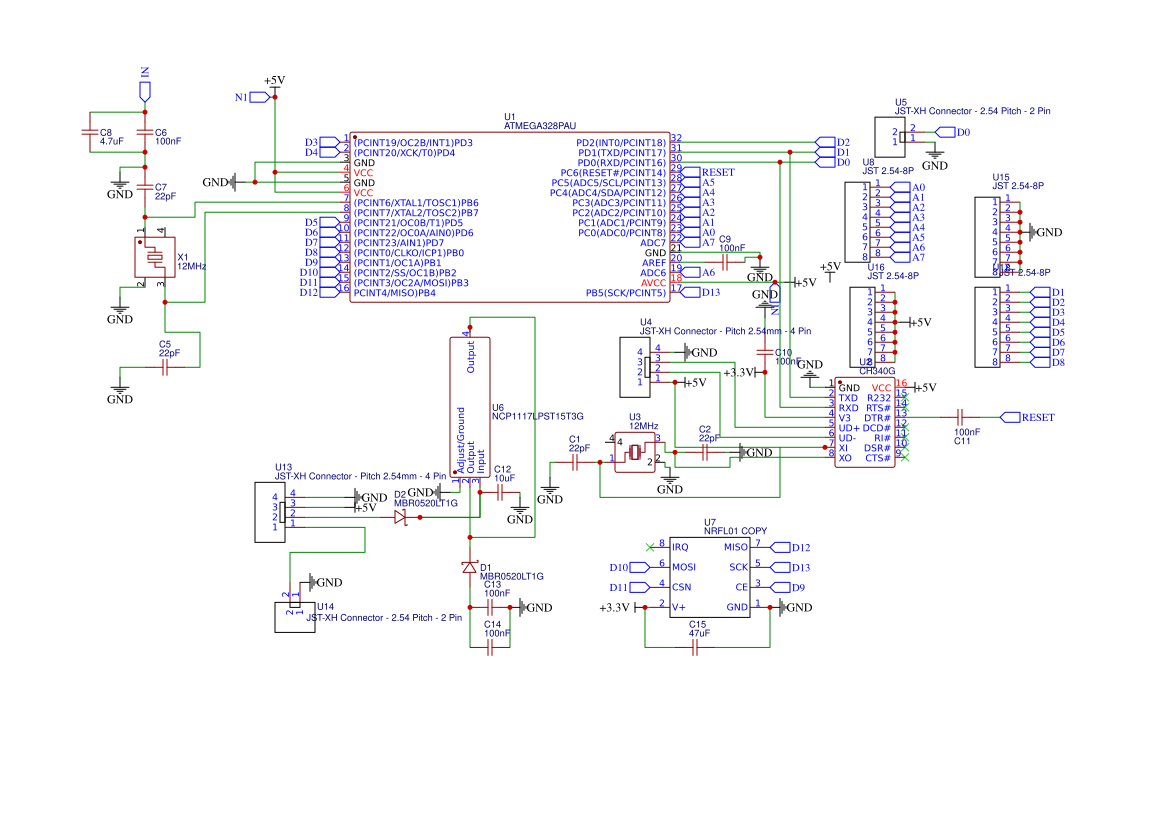Click the N1 net port near +5V

pyautogui.click(x=259, y=98)
